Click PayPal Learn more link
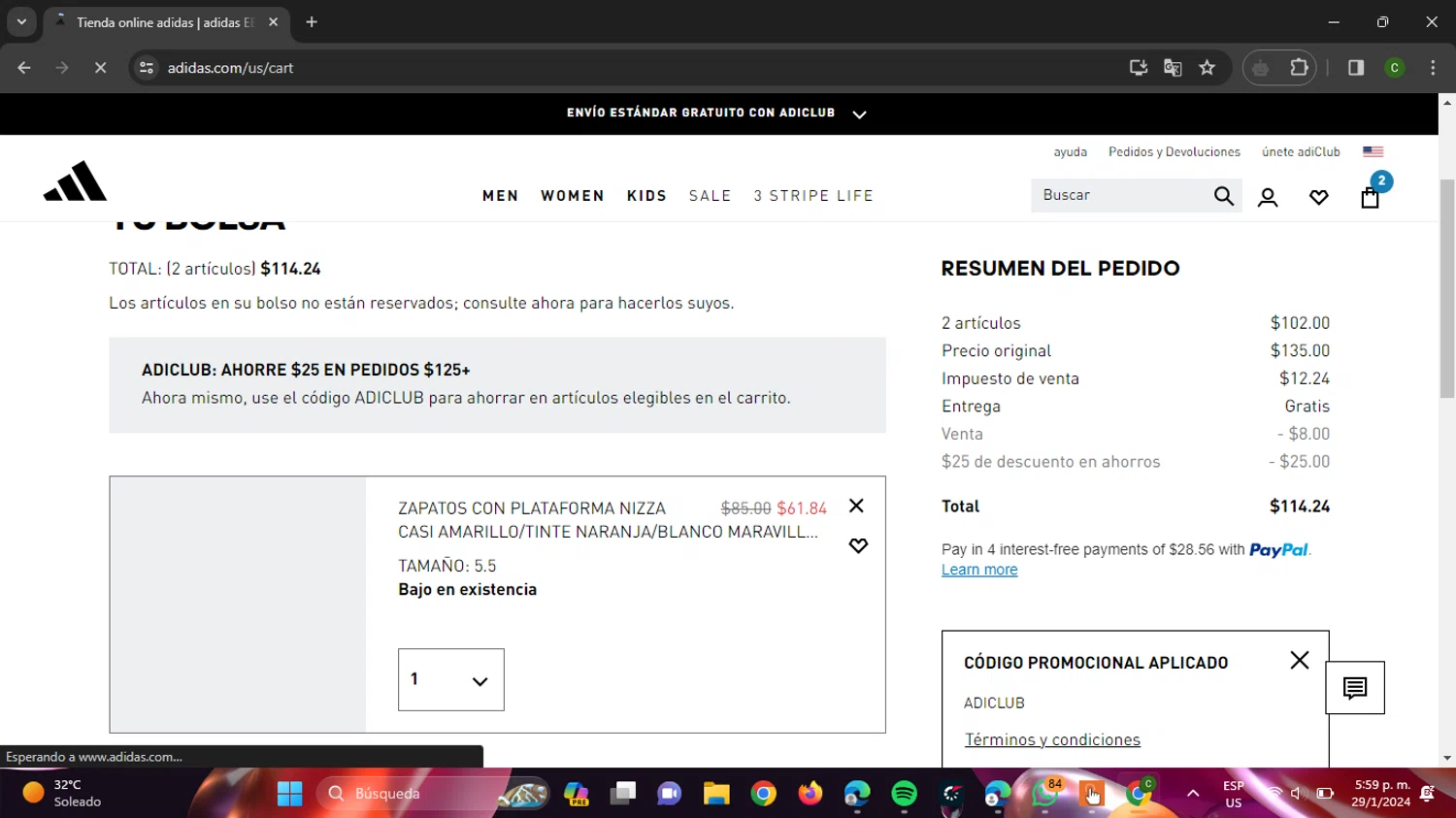 pos(979,570)
